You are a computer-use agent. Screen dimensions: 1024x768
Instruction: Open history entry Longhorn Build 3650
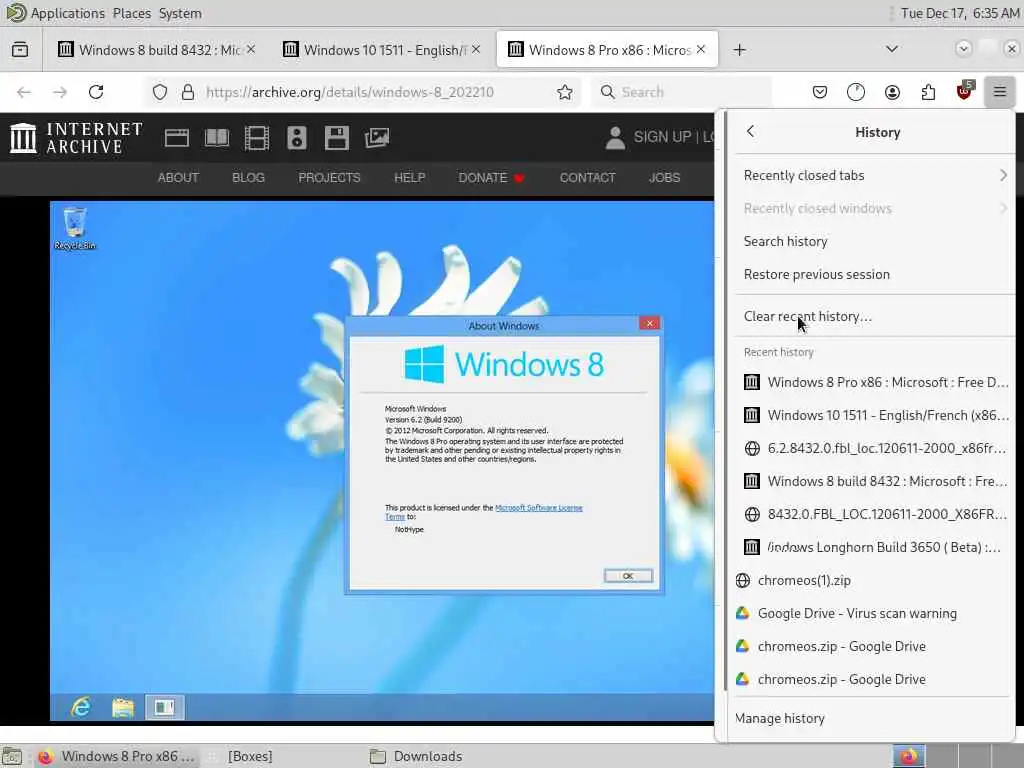pos(875,547)
